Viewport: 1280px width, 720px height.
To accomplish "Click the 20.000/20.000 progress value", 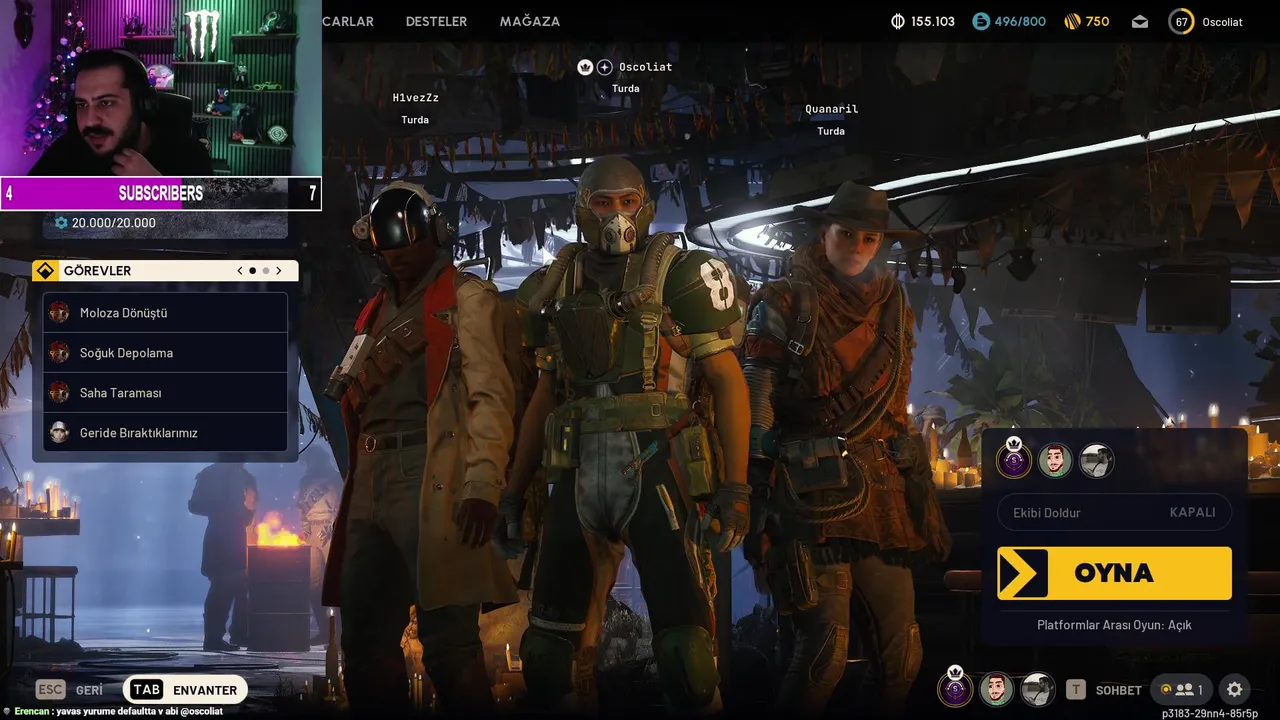I will coord(114,223).
